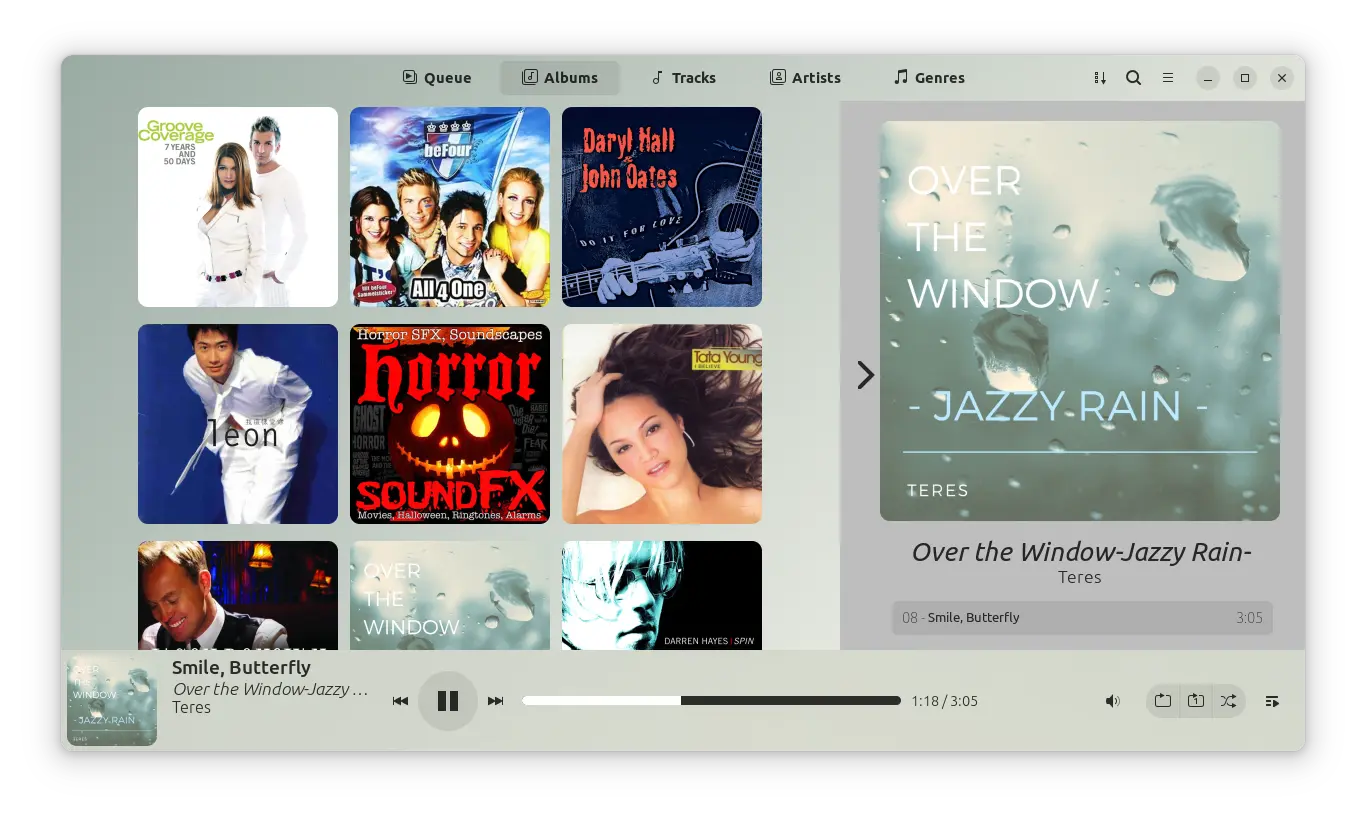Toggle repeat single track mode
Screen dimensions: 1366x818
[1195, 701]
